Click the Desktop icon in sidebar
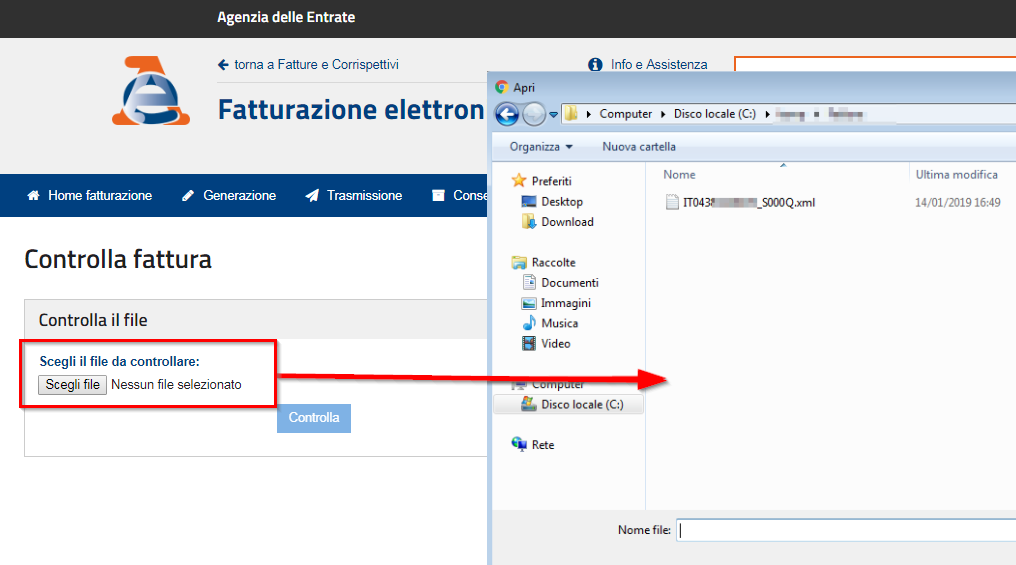 pos(529,202)
